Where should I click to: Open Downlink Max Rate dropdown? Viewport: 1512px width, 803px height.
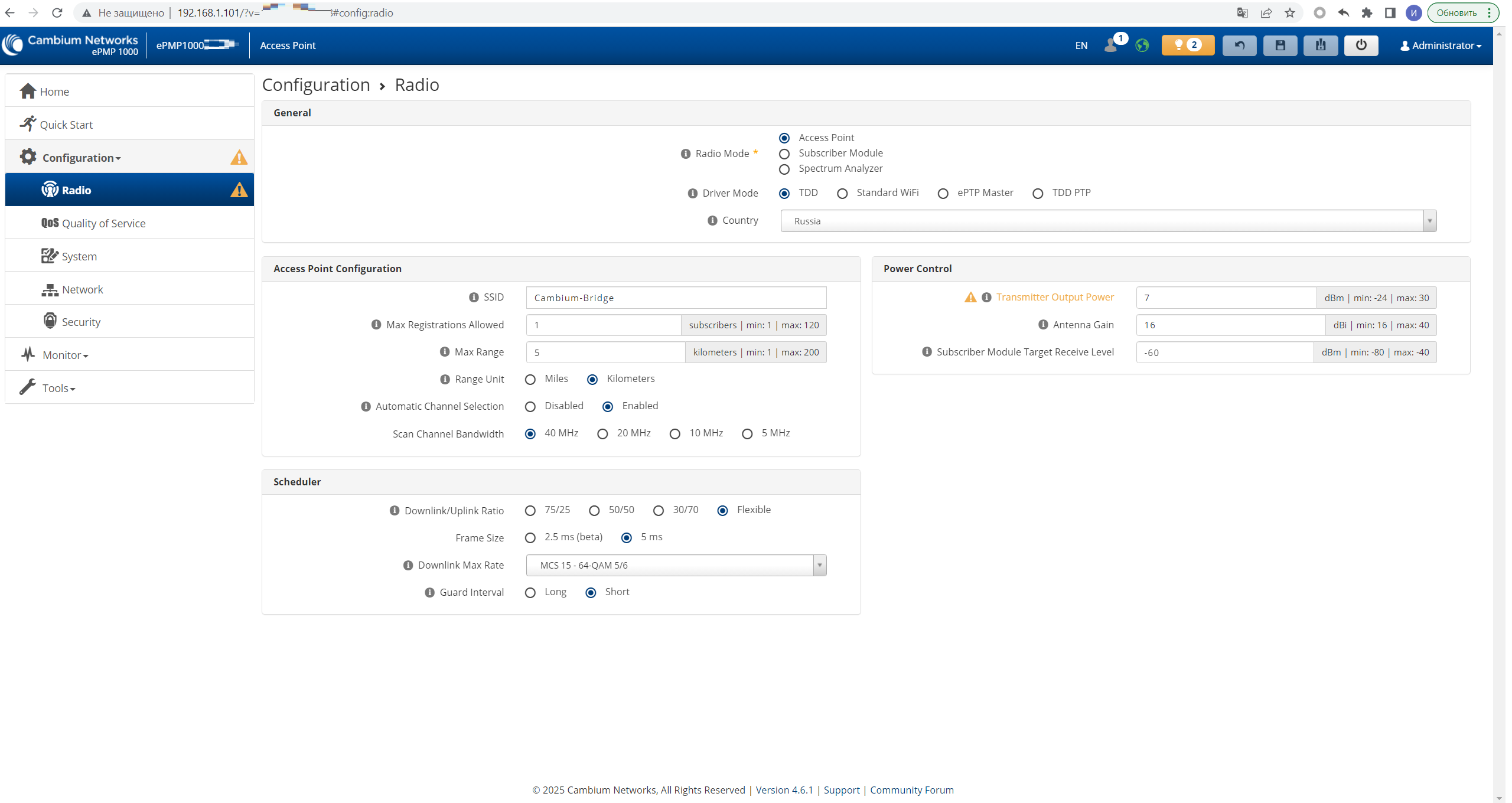pyautogui.click(x=676, y=565)
